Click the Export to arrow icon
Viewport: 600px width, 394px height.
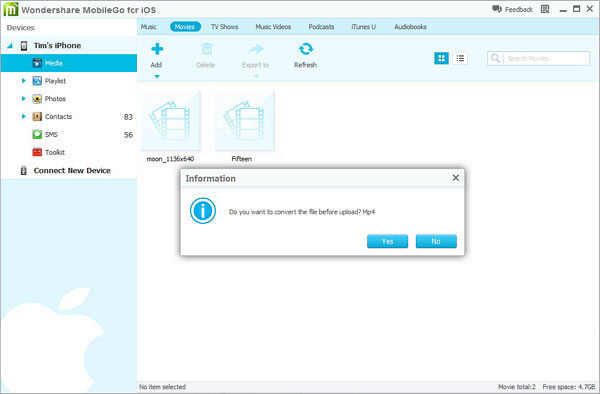256,49
